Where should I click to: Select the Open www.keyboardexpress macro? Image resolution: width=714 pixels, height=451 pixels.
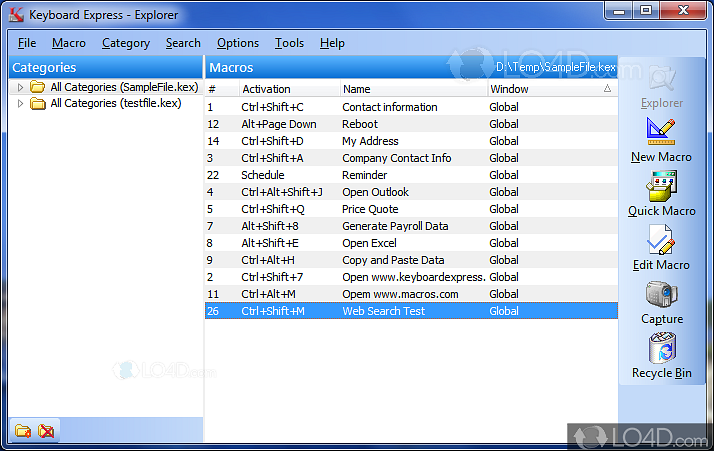click(x=411, y=277)
